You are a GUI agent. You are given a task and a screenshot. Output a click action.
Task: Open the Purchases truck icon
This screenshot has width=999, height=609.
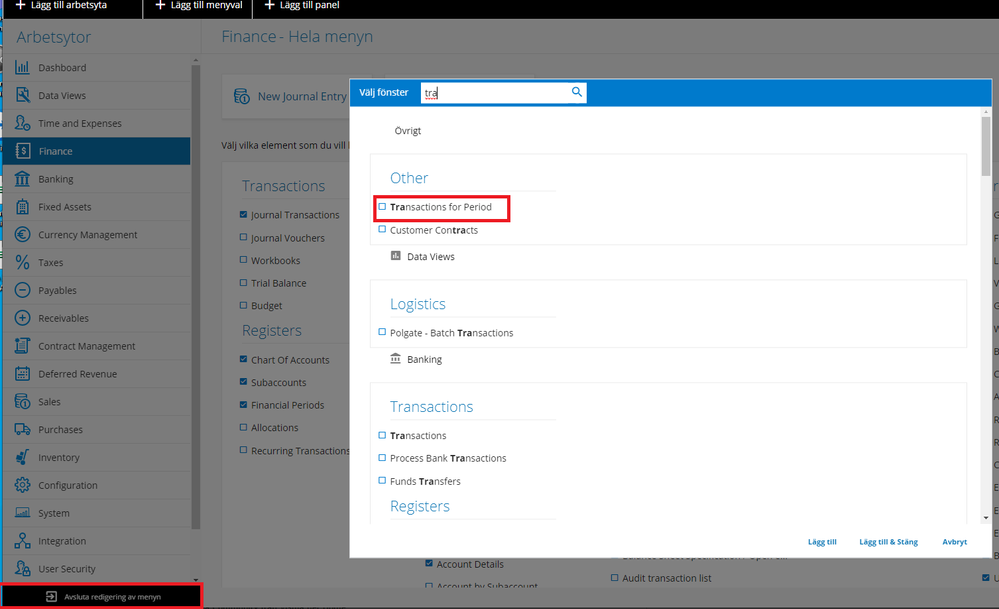tap(22, 429)
